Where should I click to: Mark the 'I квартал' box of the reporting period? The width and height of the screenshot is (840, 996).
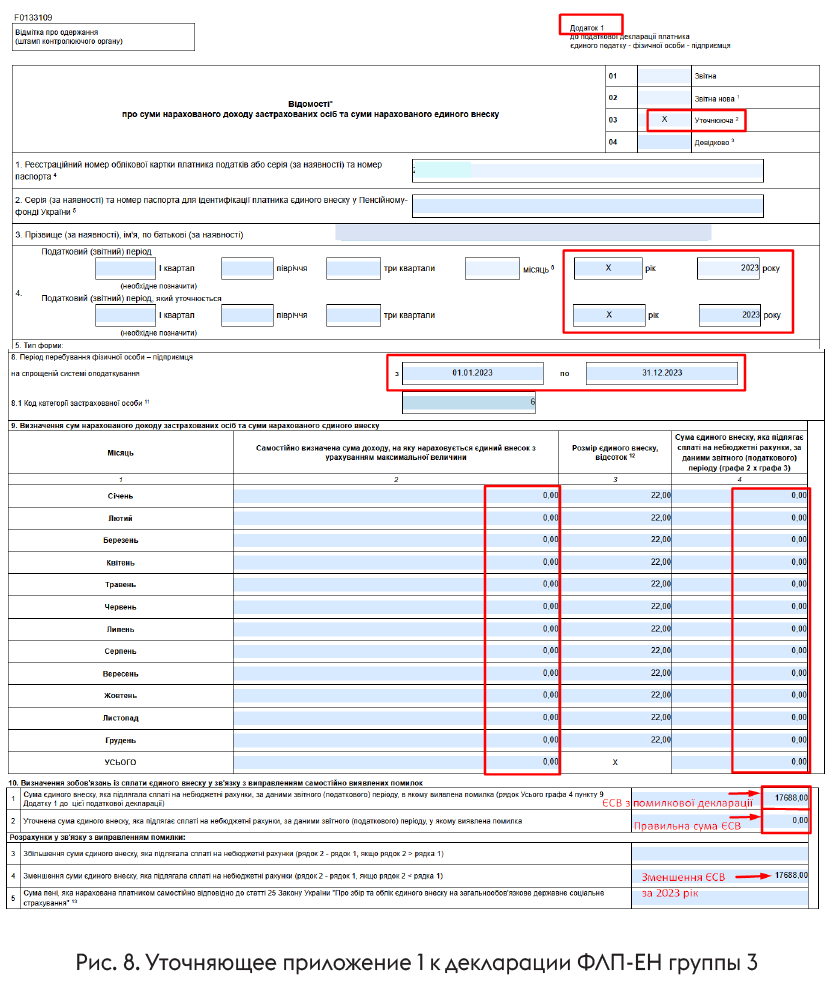(127, 268)
